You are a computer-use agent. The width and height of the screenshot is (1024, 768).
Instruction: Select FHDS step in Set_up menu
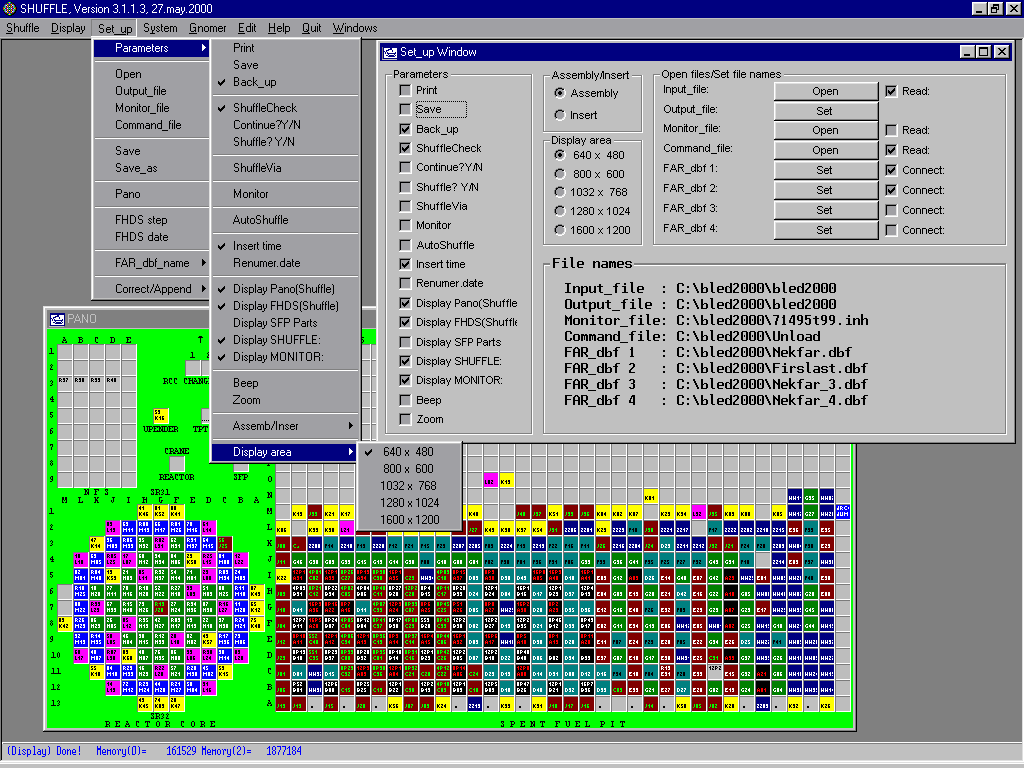click(x=152, y=219)
